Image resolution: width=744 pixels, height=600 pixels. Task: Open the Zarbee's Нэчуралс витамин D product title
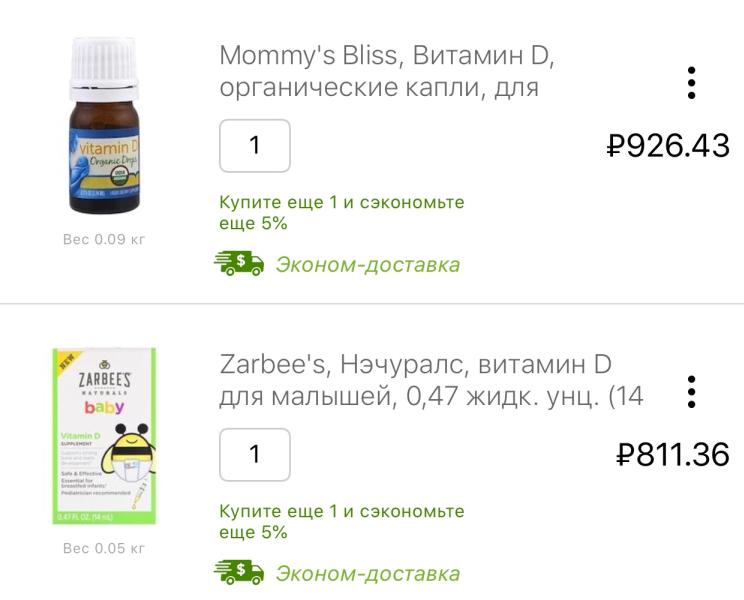tap(431, 380)
